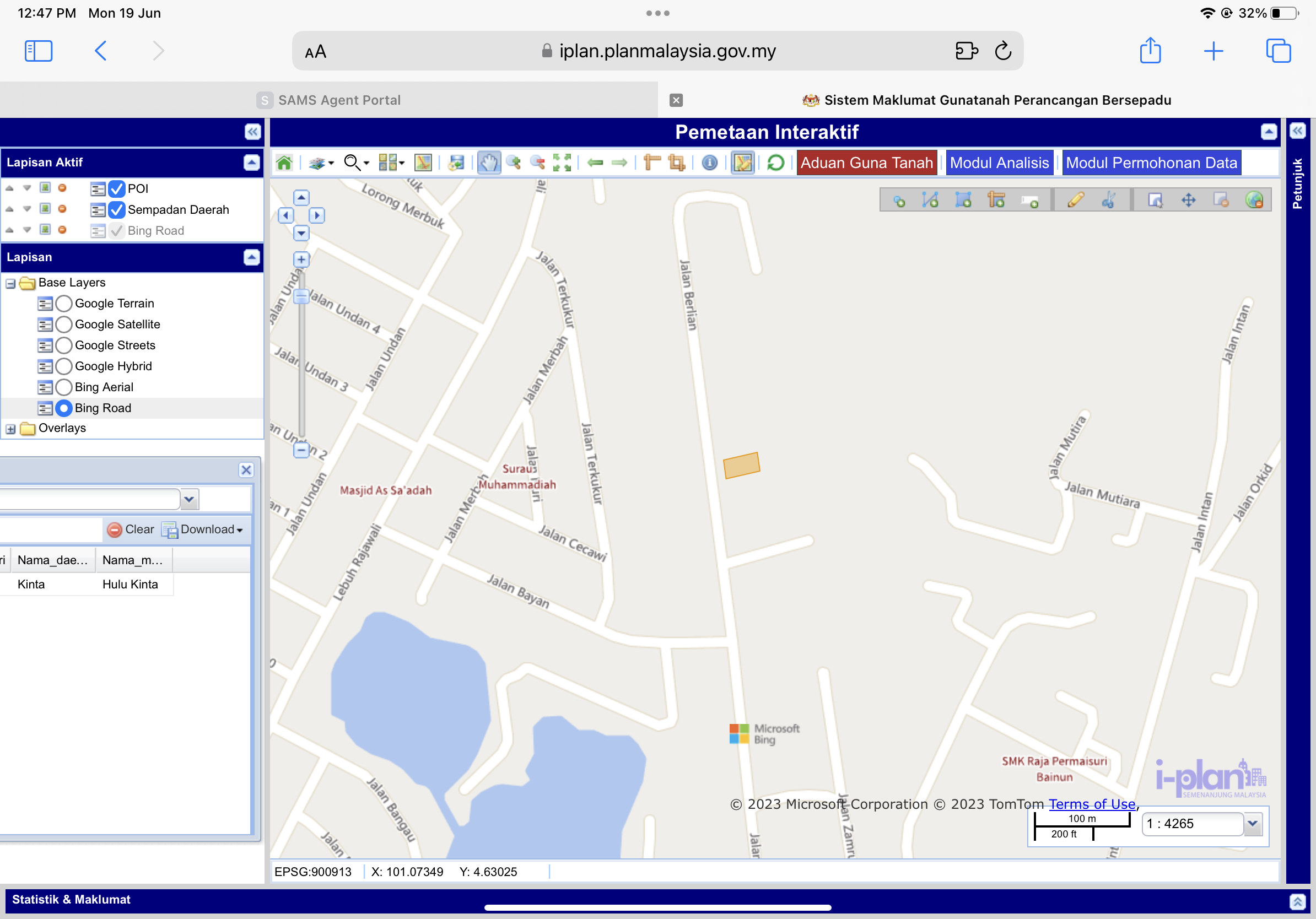Click the zoom to full extent arrows icon
The height and width of the screenshot is (919, 1316).
(x=562, y=163)
